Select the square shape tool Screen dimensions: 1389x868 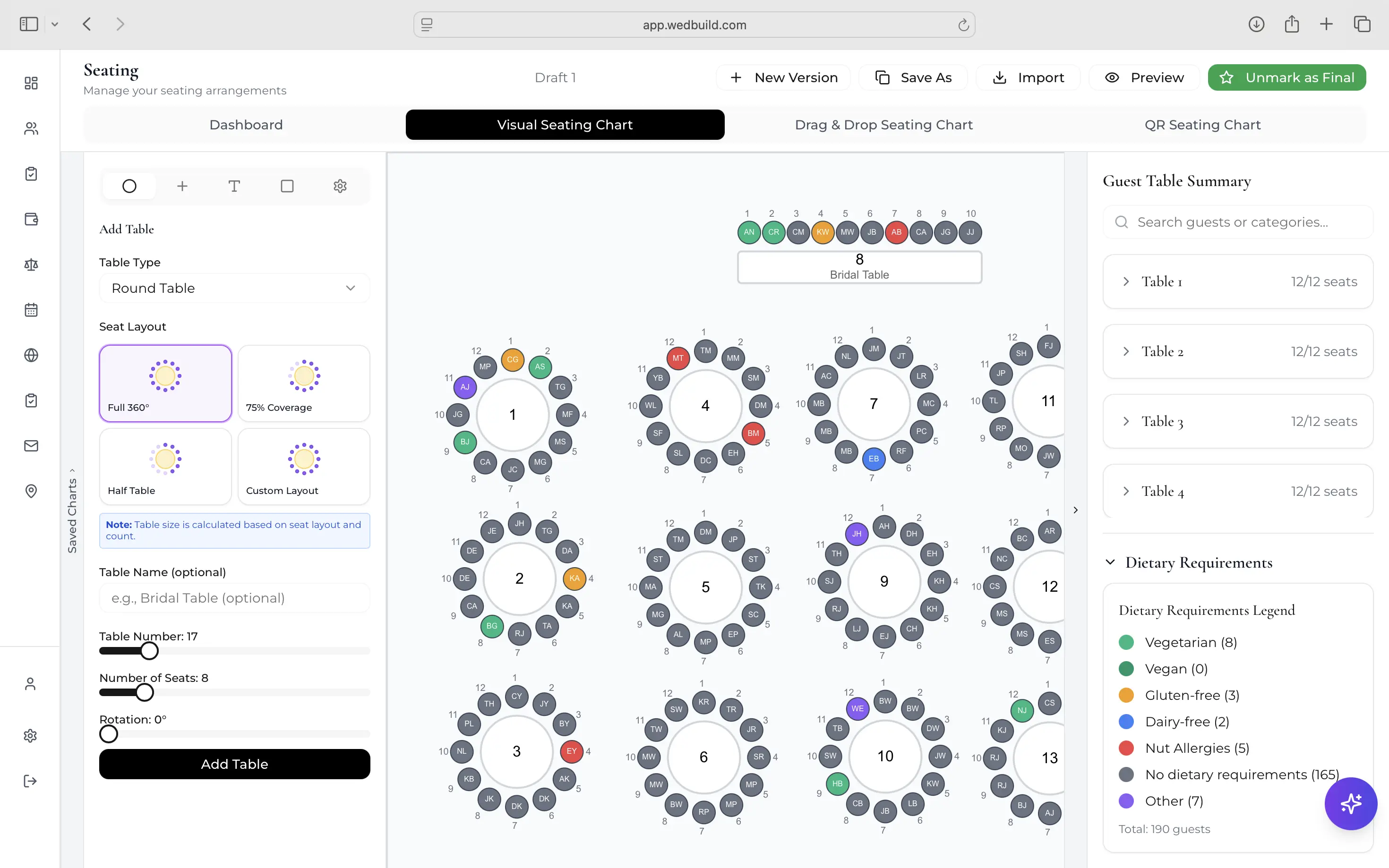(287, 186)
